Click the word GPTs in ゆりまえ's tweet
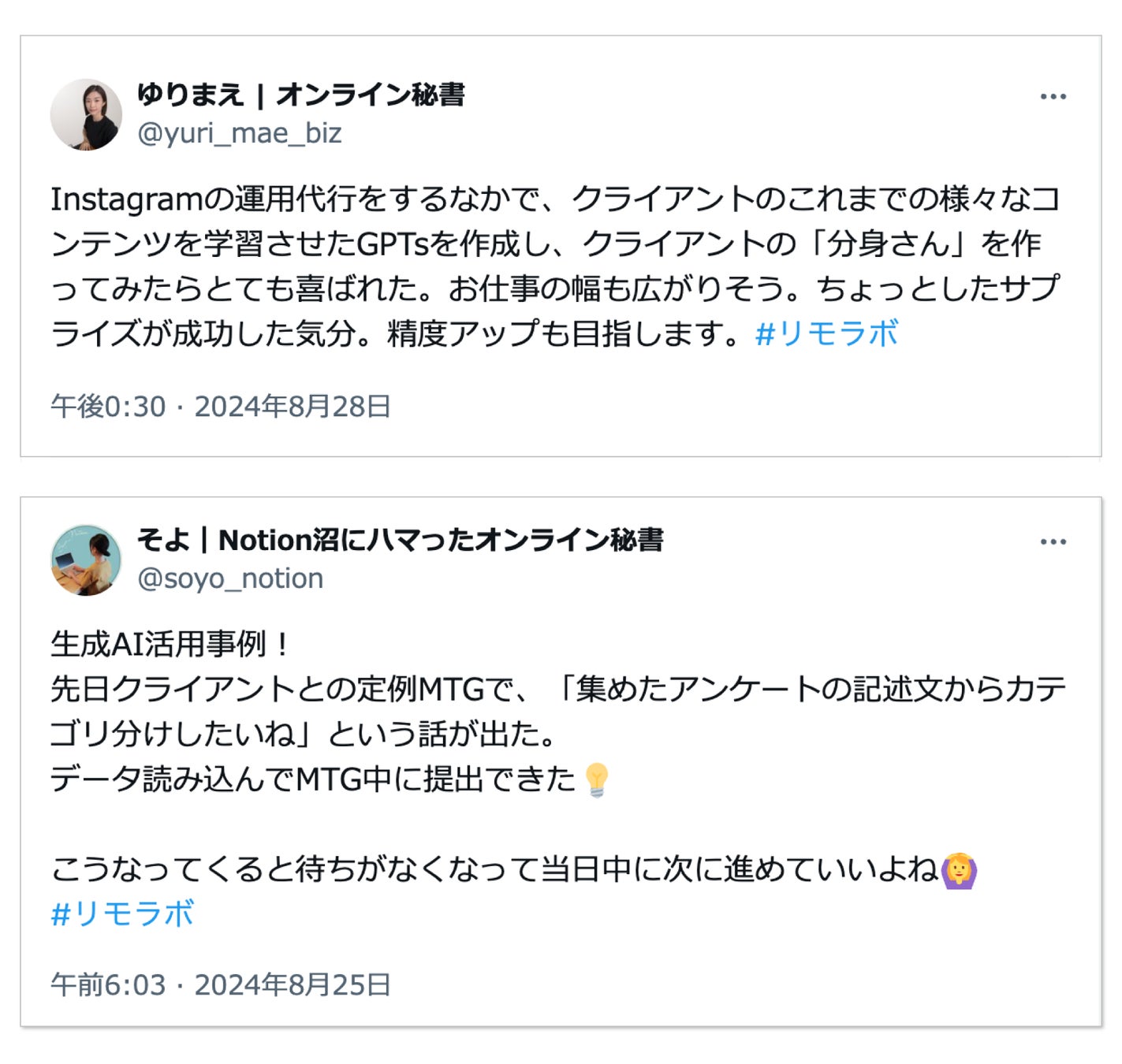 pos(393,244)
